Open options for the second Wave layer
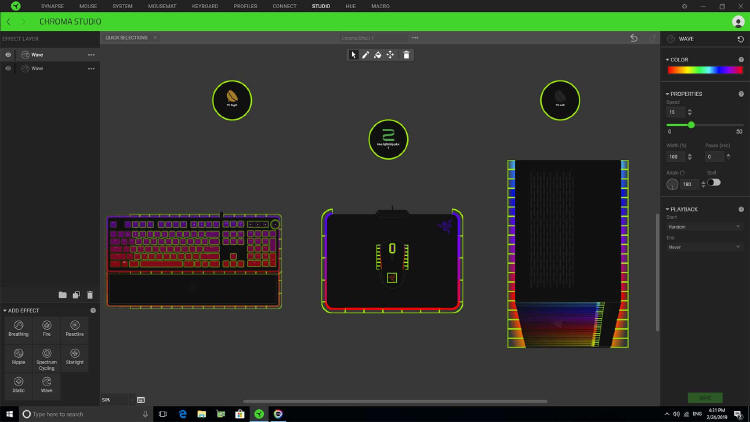Image resolution: width=750 pixels, height=422 pixels. [x=91, y=69]
